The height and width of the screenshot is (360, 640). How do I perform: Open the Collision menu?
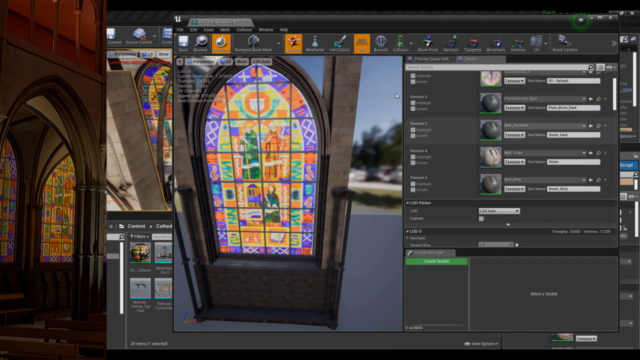point(244,30)
